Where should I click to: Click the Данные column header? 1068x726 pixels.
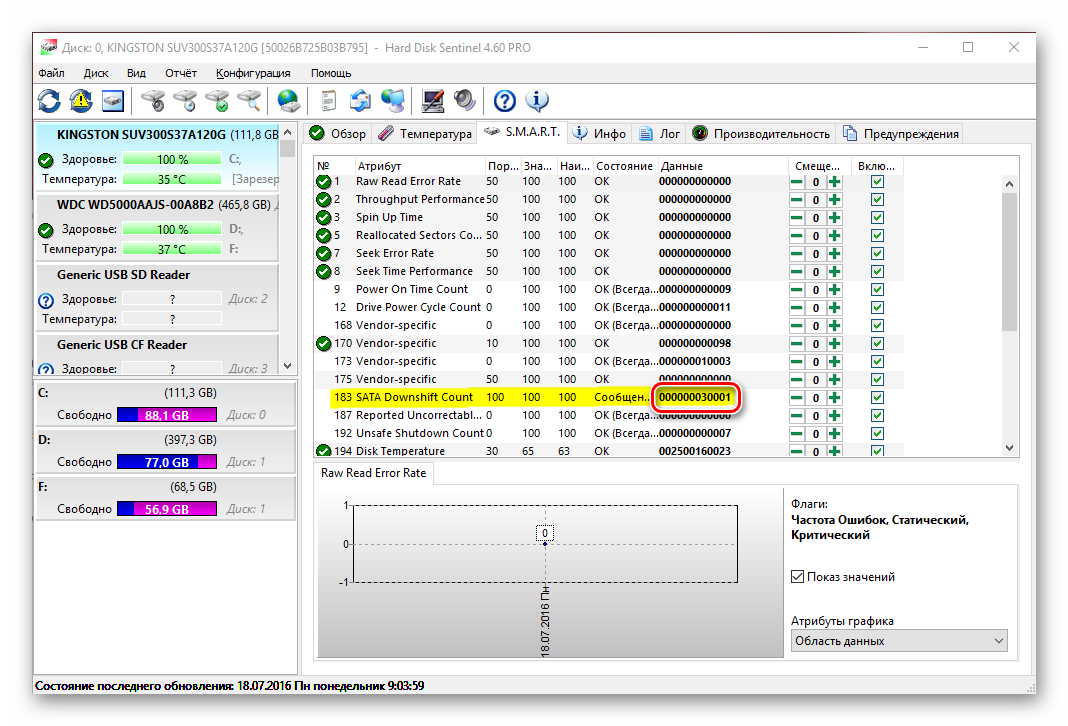720,165
